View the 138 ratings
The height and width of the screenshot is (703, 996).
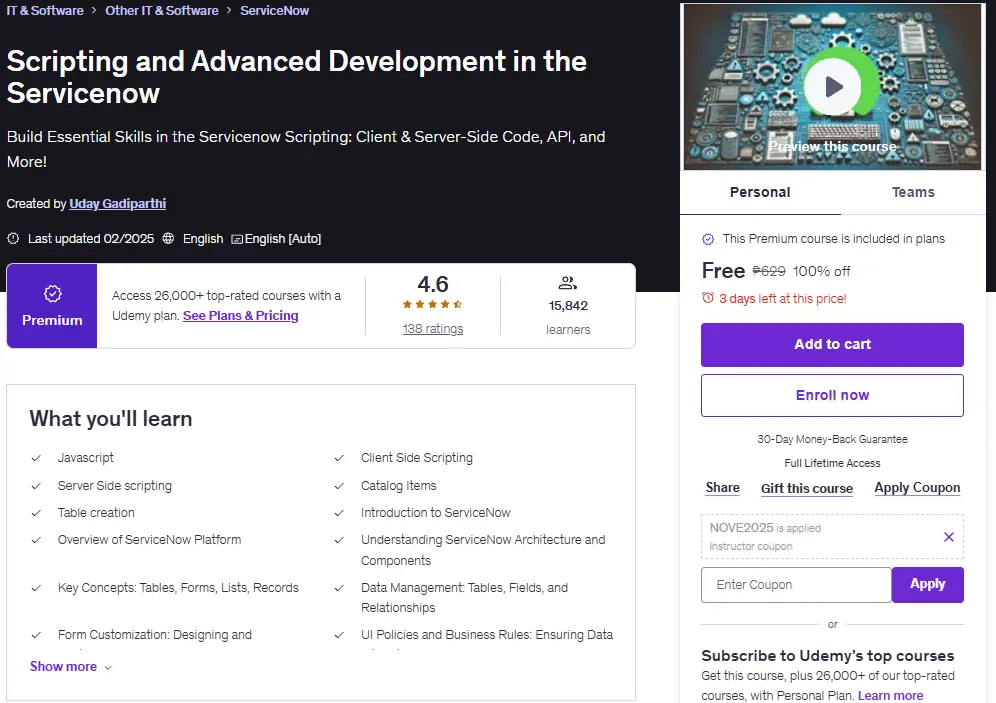pos(433,329)
